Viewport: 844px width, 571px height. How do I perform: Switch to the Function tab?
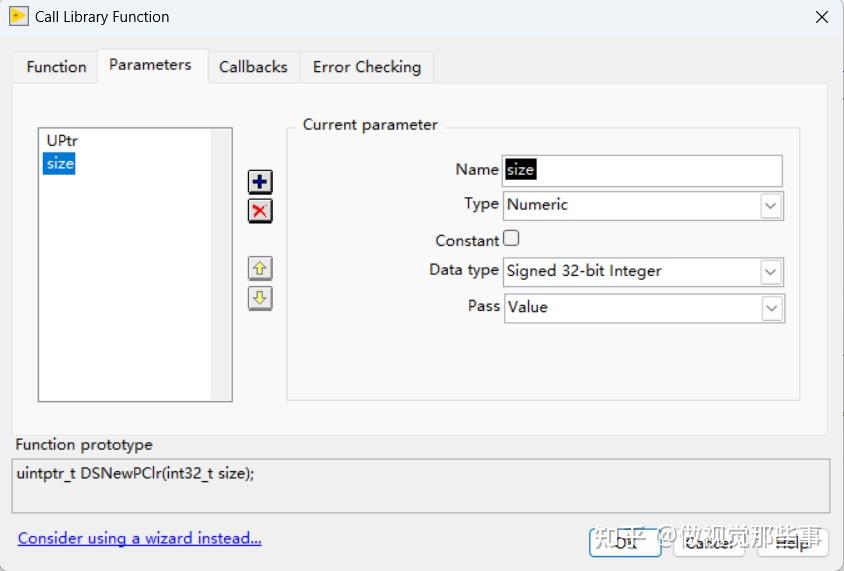[x=56, y=67]
